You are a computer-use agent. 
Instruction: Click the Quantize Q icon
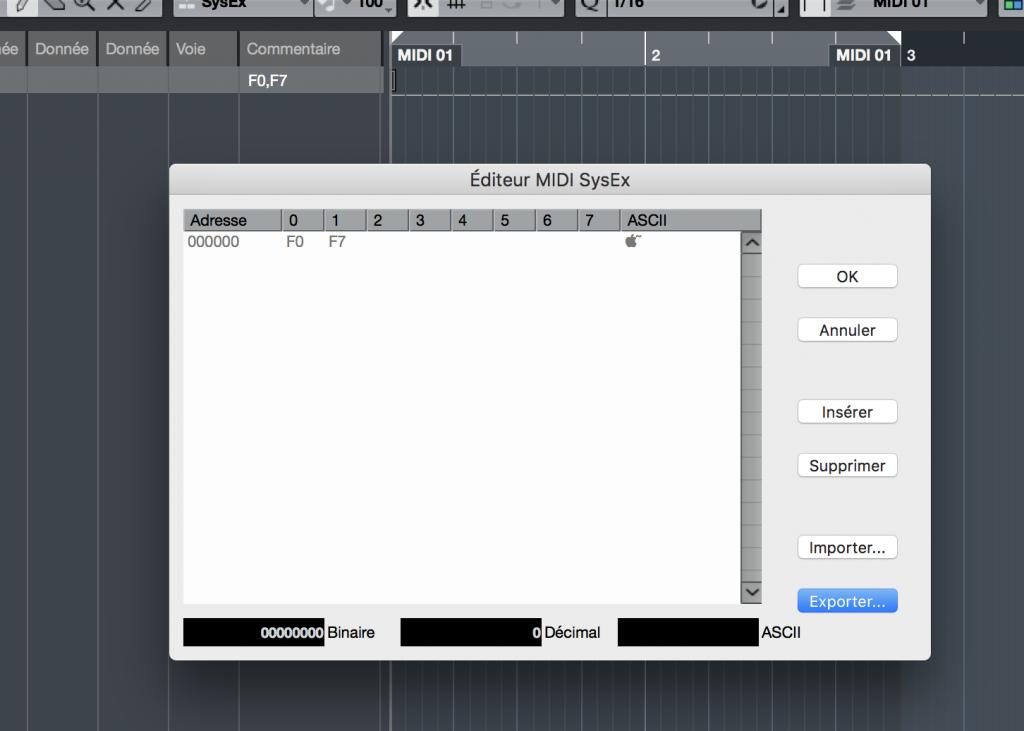tap(590, 4)
